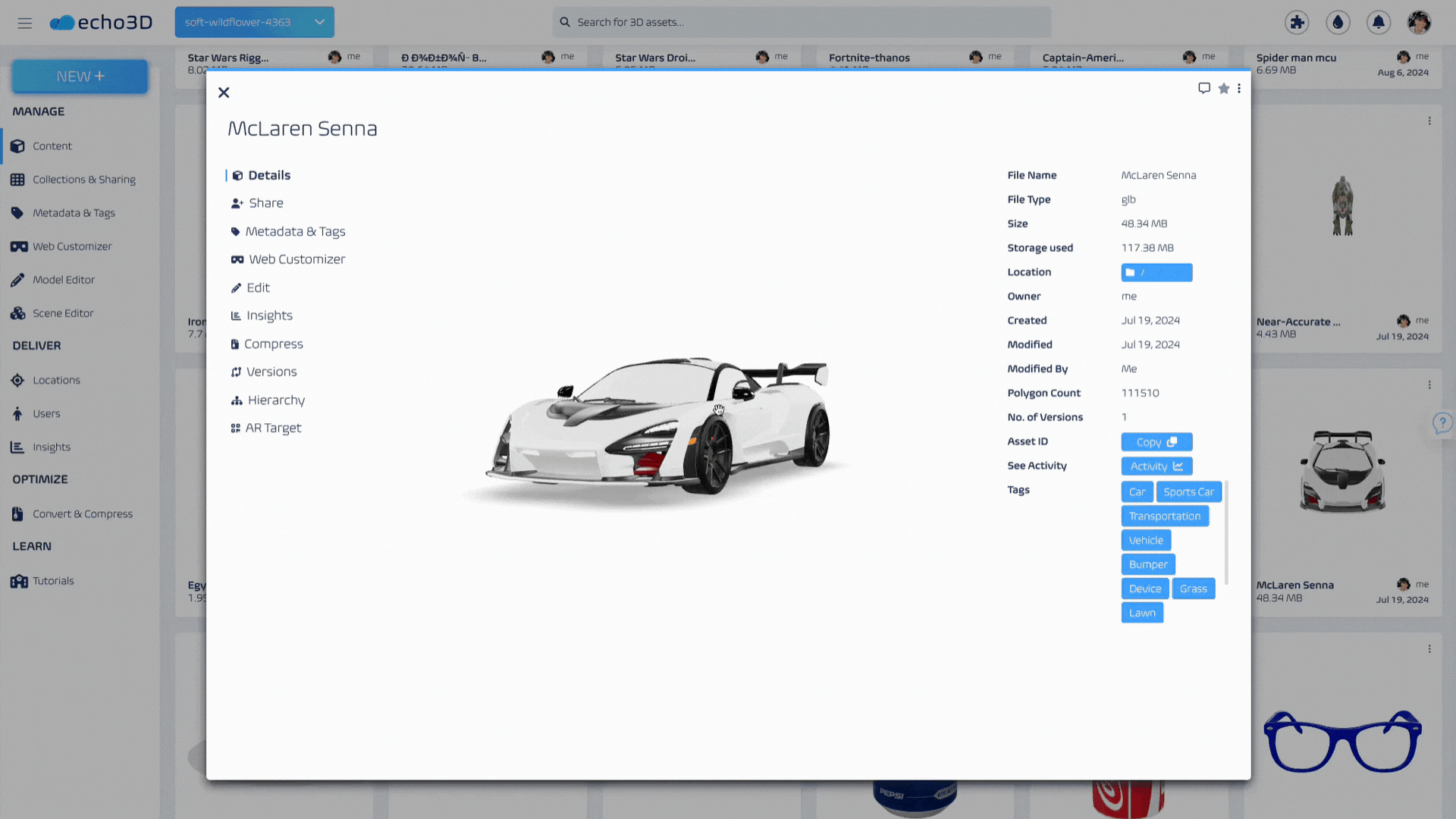Select the Edit tab in the dialog
Screen dimensions: 1456x819
[250, 287]
